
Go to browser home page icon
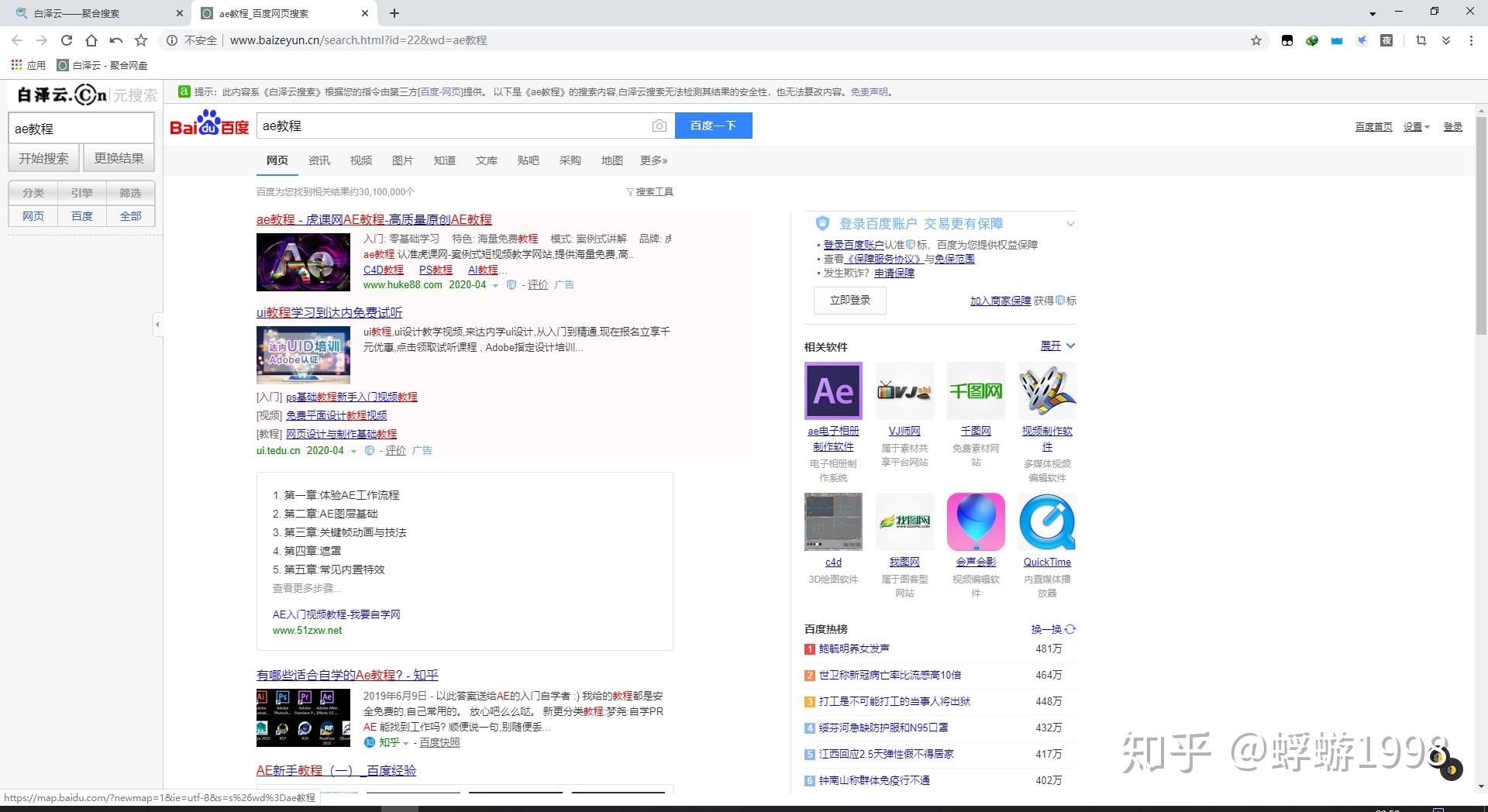91,40
